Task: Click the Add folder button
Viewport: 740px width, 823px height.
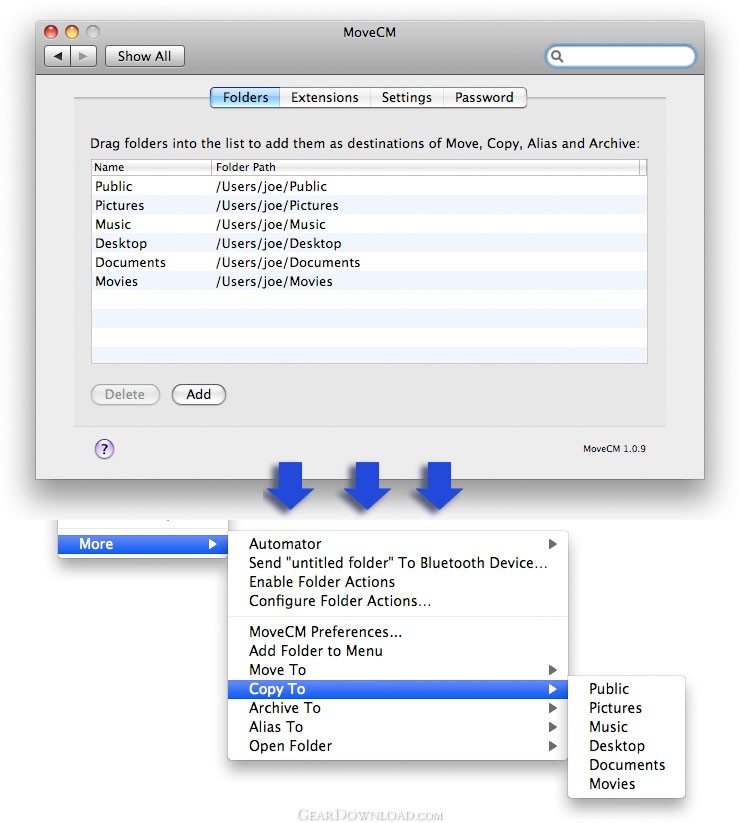Action: pos(198,395)
